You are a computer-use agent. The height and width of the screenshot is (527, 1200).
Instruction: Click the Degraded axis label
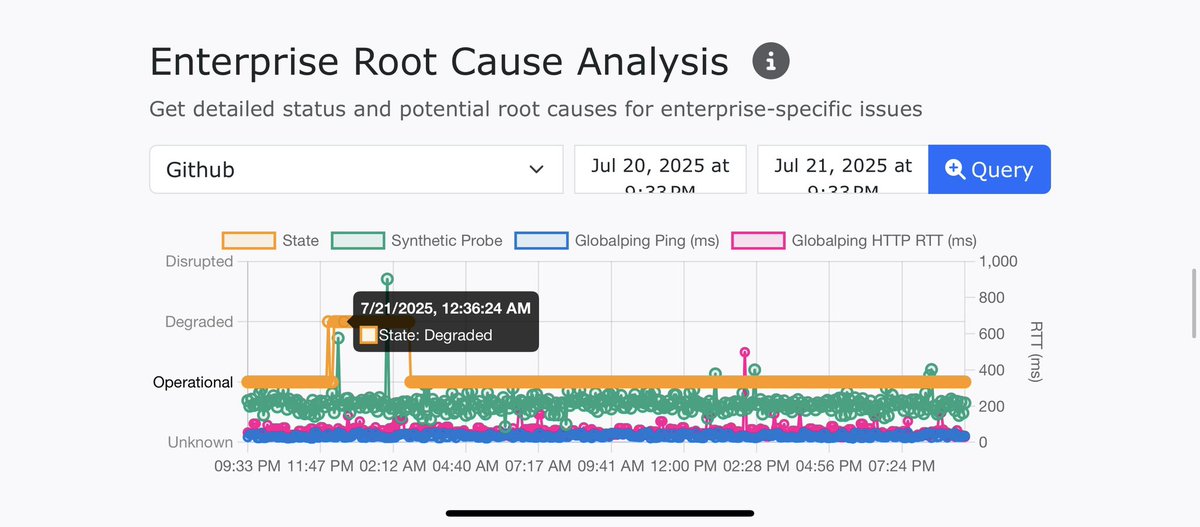pyautogui.click(x=199, y=322)
